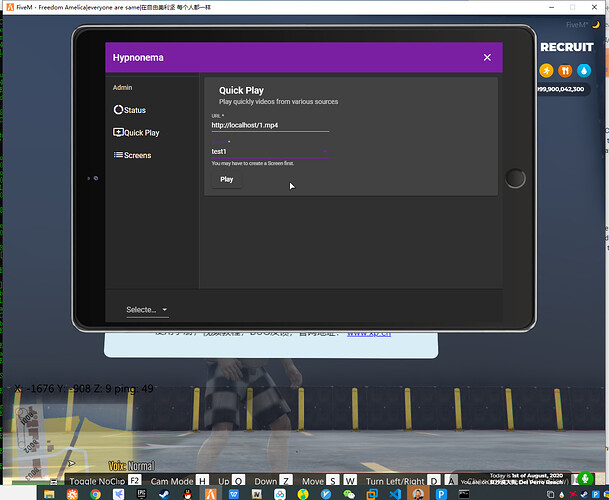Click the blue hyperlink behind the tablet
The height and width of the screenshot is (500, 609).
[x=369, y=334]
